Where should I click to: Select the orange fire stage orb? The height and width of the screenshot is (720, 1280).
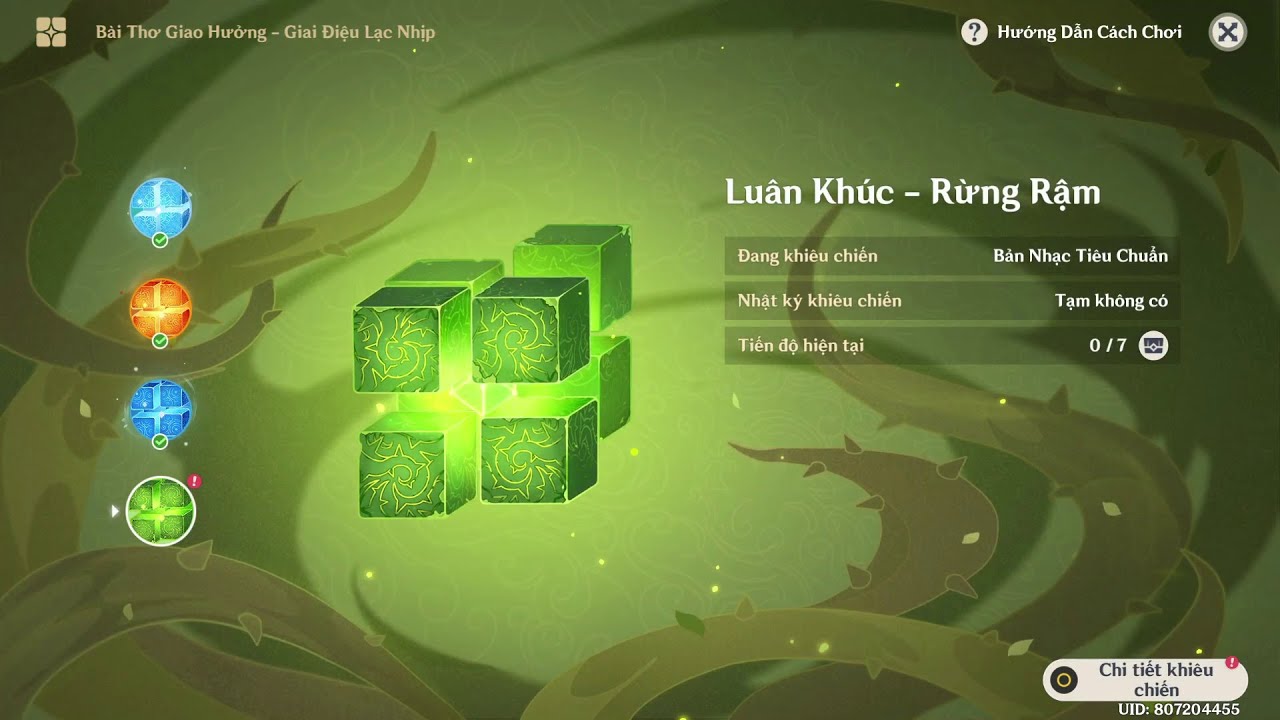[160, 308]
